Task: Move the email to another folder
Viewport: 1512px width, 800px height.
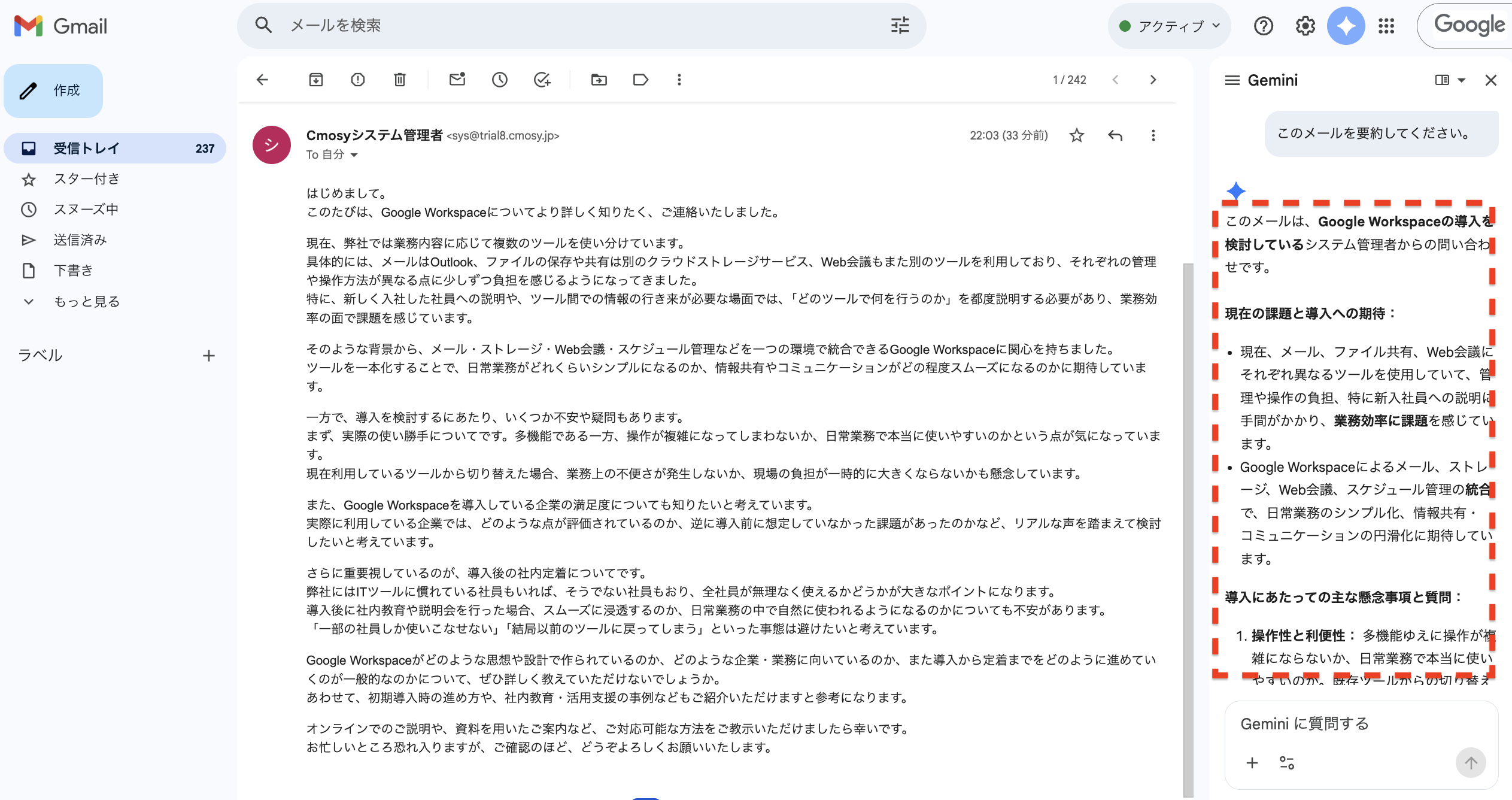Action: [599, 80]
